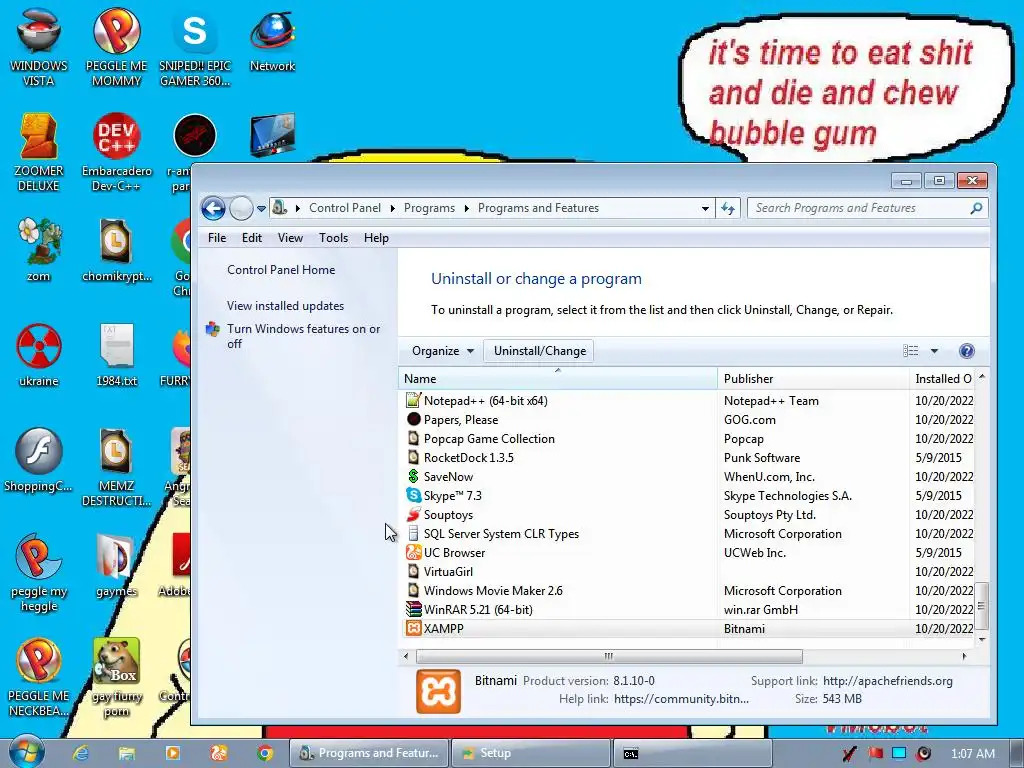This screenshot has width=1024, height=768.
Task: Sort by the Name column header
Action: click(558, 379)
